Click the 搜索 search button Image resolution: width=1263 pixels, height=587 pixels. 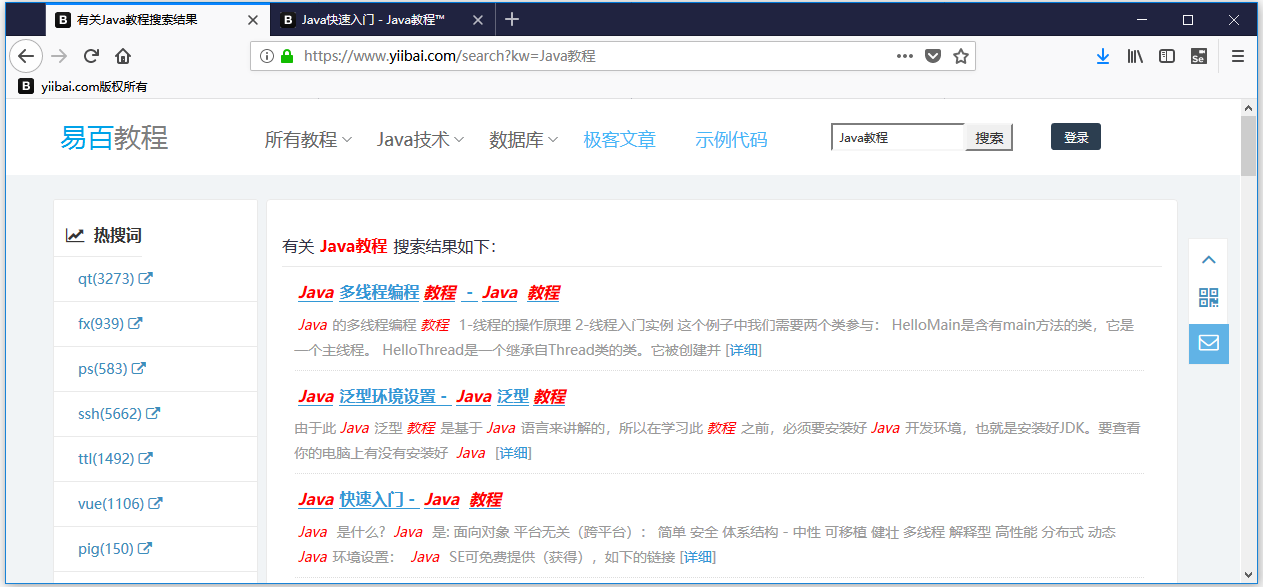click(x=989, y=138)
